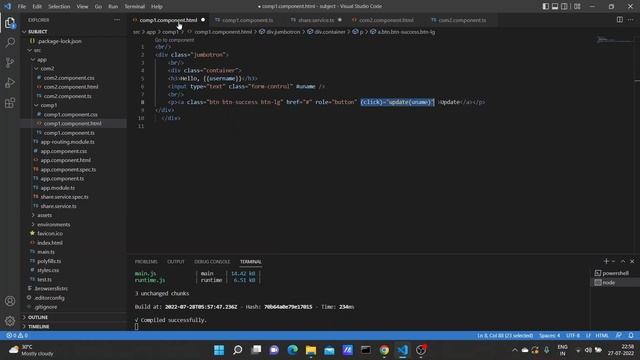Open the Search view in activity bar
Image resolution: width=640 pixels, height=360 pixels.
point(10,42)
